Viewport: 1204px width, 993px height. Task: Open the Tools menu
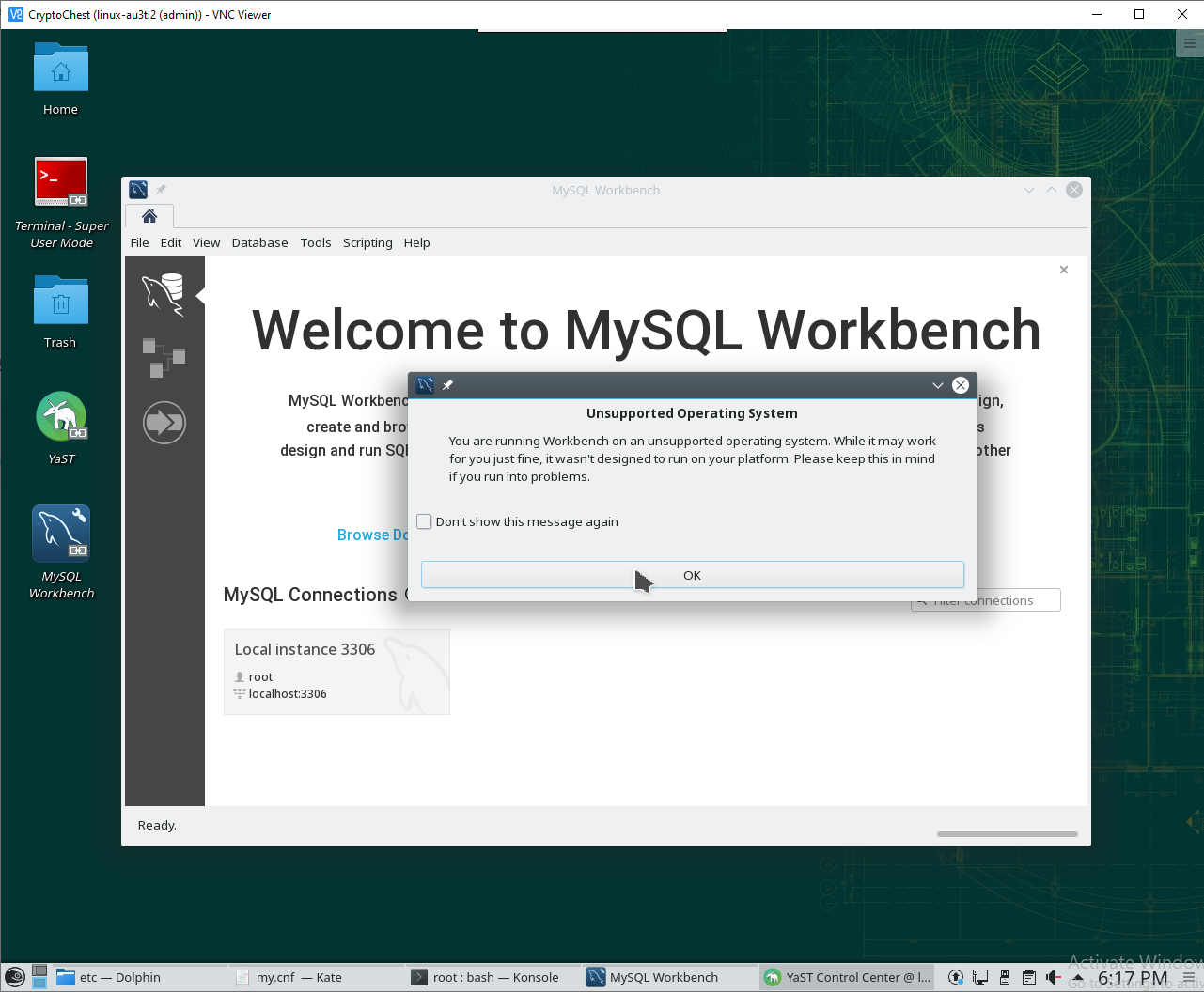click(x=316, y=242)
